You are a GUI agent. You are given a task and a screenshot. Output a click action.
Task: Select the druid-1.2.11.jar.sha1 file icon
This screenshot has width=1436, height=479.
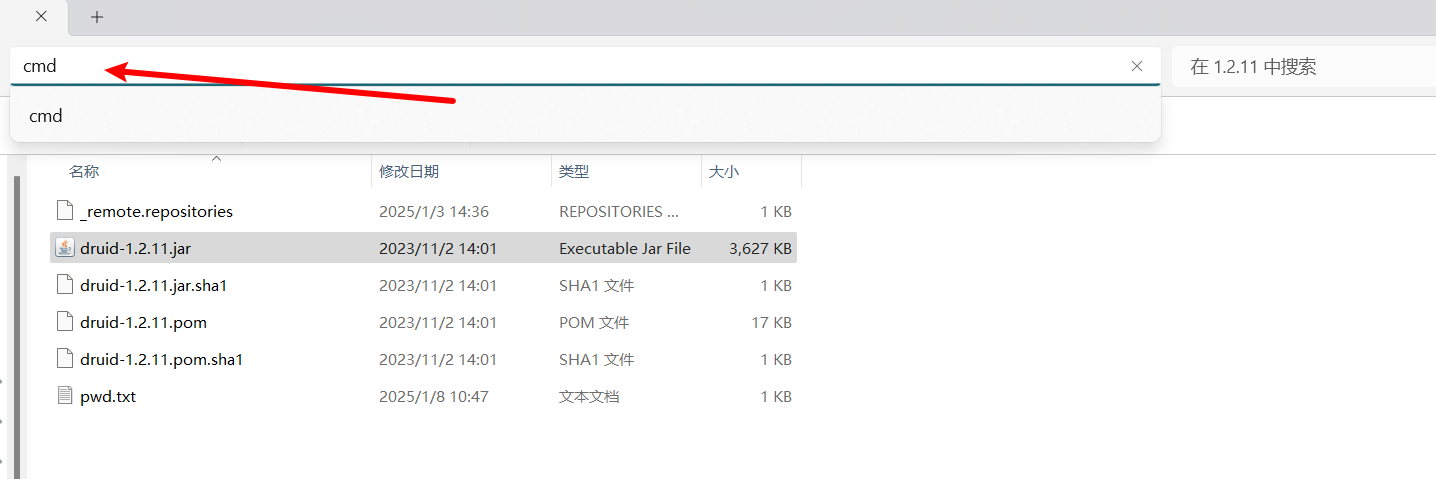(x=65, y=285)
